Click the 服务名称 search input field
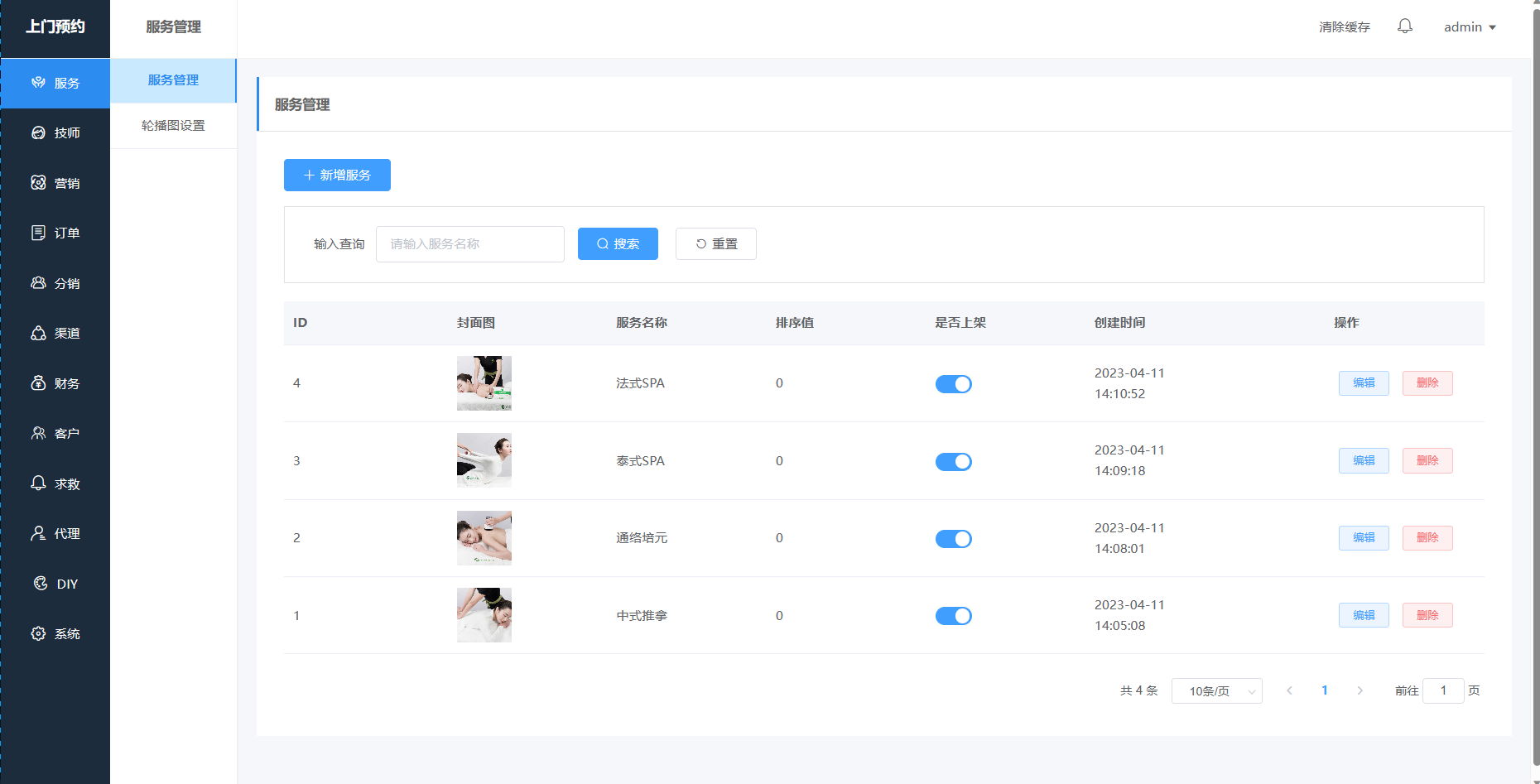 click(x=469, y=244)
